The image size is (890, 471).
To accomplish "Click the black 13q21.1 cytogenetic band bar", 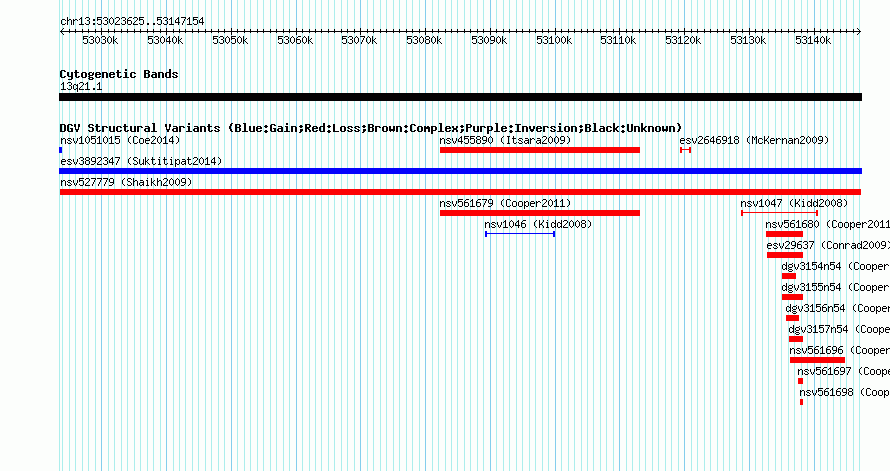I will (460, 97).
